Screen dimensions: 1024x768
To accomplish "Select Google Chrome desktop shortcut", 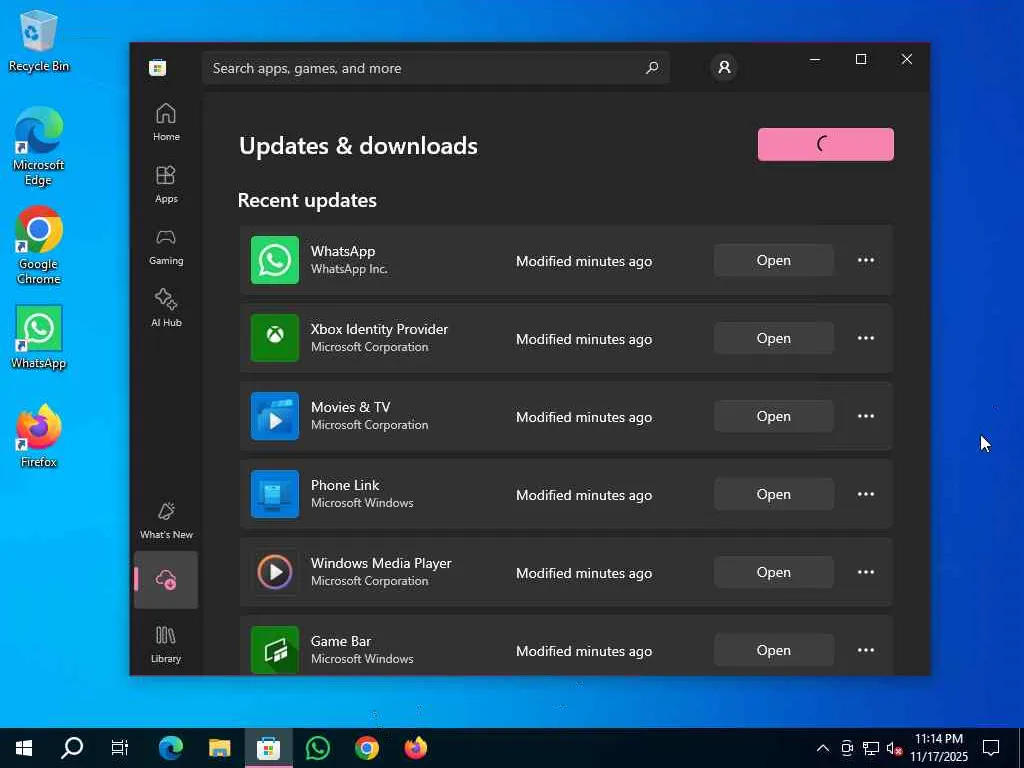I will pyautogui.click(x=39, y=246).
